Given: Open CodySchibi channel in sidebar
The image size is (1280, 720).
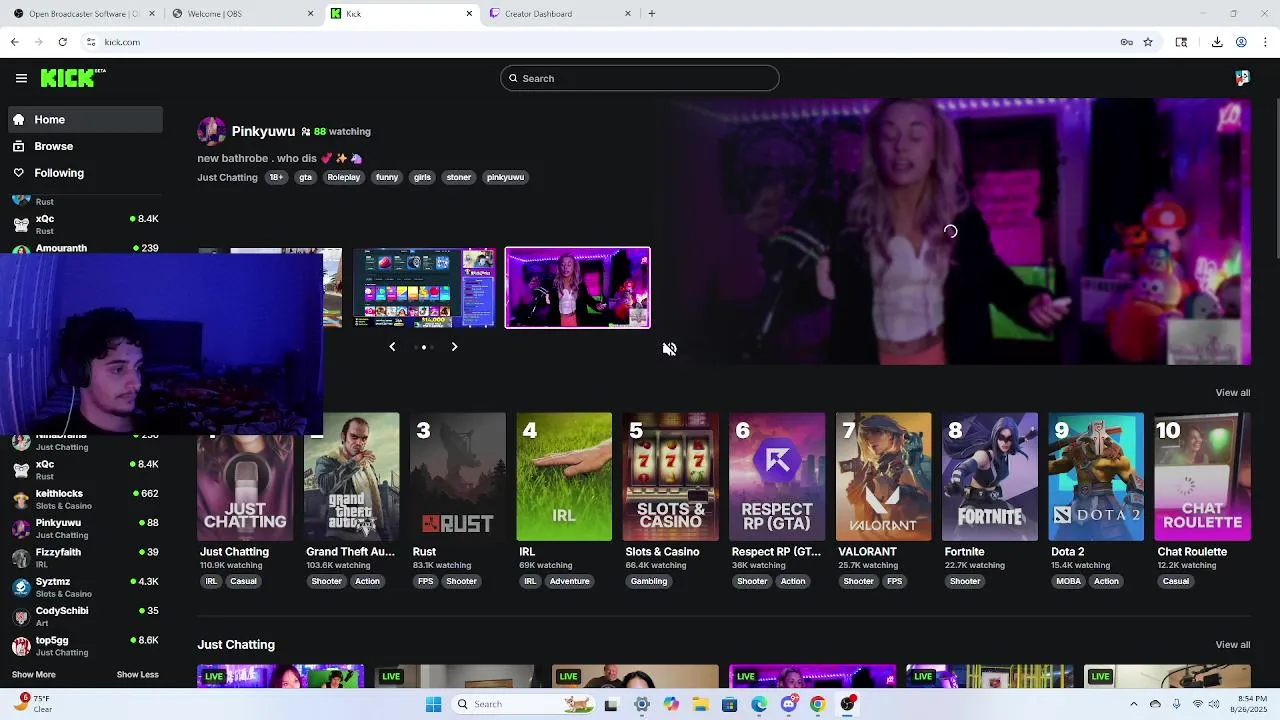Looking at the screenshot, I should click(x=86, y=616).
